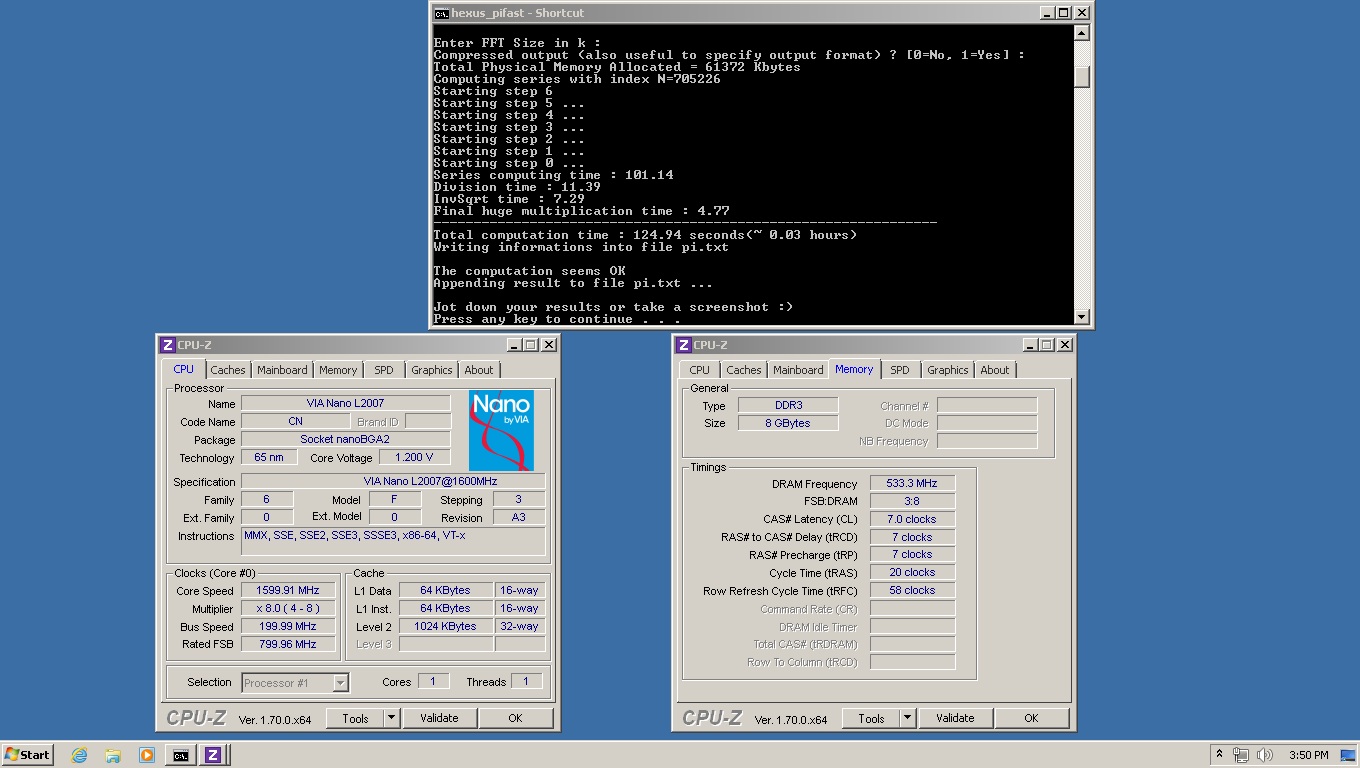Click the console scrollbar down arrow
This screenshot has height=768, width=1360.
1081,316
